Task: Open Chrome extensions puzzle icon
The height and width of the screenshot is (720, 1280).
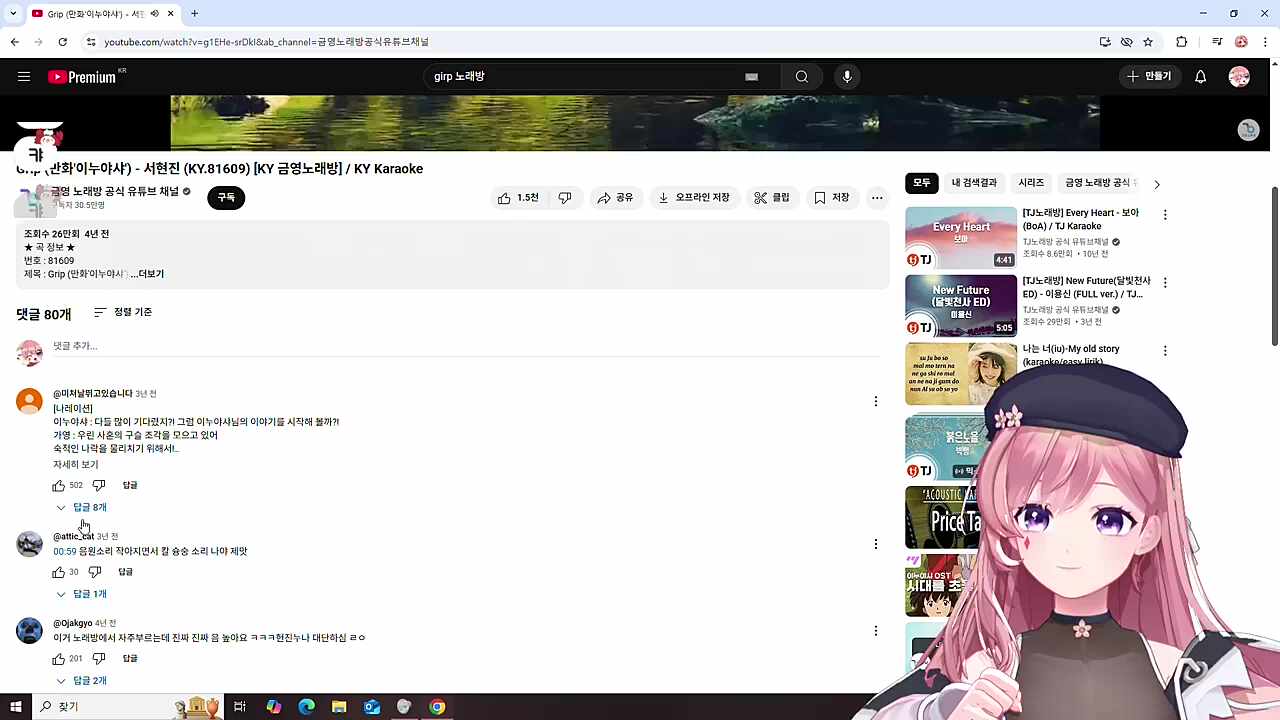Action: pyautogui.click(x=1182, y=42)
